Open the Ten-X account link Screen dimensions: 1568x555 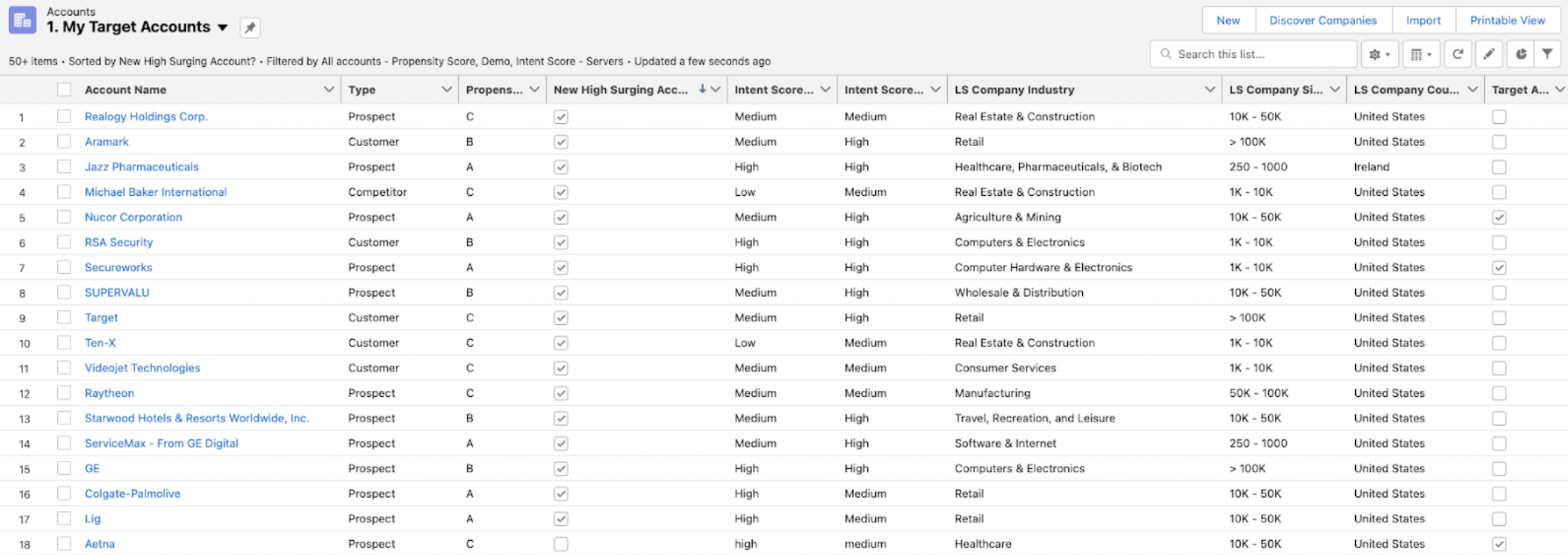click(100, 343)
